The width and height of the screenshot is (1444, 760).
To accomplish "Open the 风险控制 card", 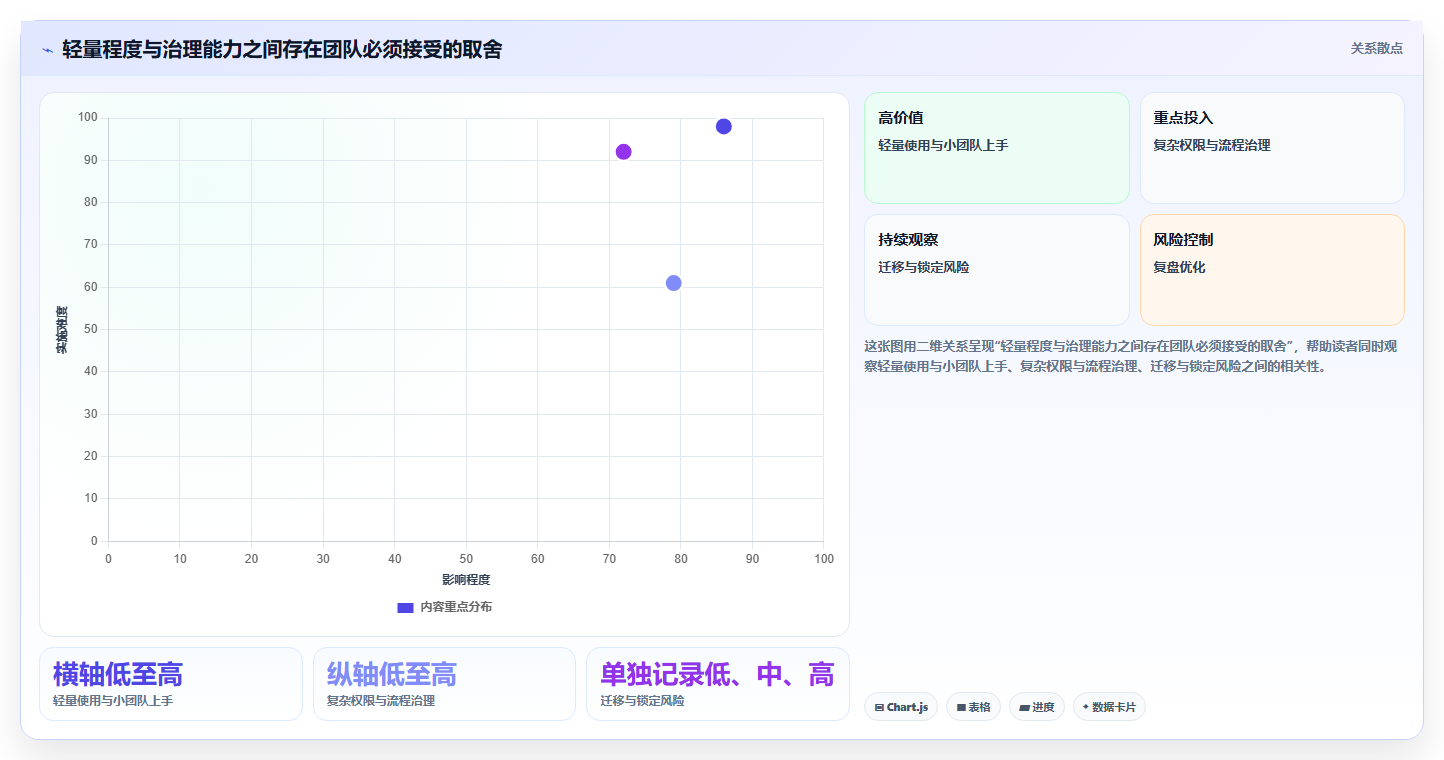I will [x=1272, y=270].
